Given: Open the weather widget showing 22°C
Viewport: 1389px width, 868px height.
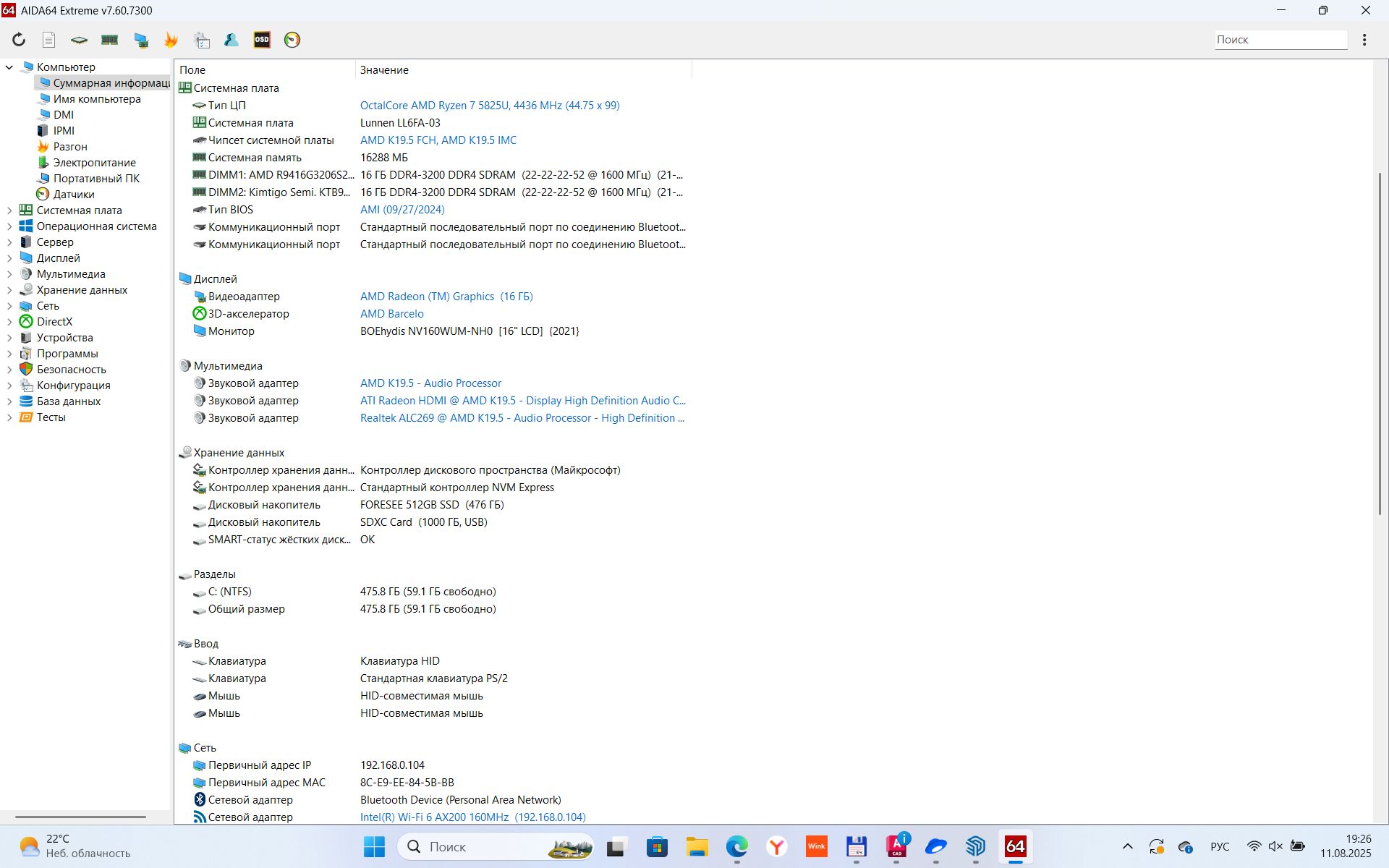Looking at the screenshot, I should click(x=74, y=846).
